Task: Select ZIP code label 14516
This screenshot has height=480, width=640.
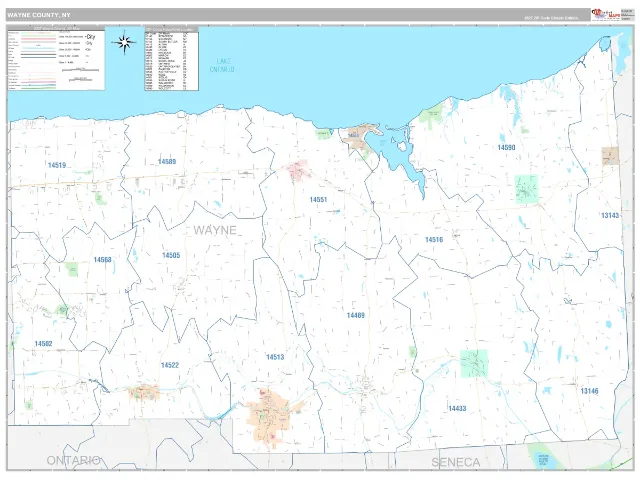Action: pyautogui.click(x=434, y=240)
